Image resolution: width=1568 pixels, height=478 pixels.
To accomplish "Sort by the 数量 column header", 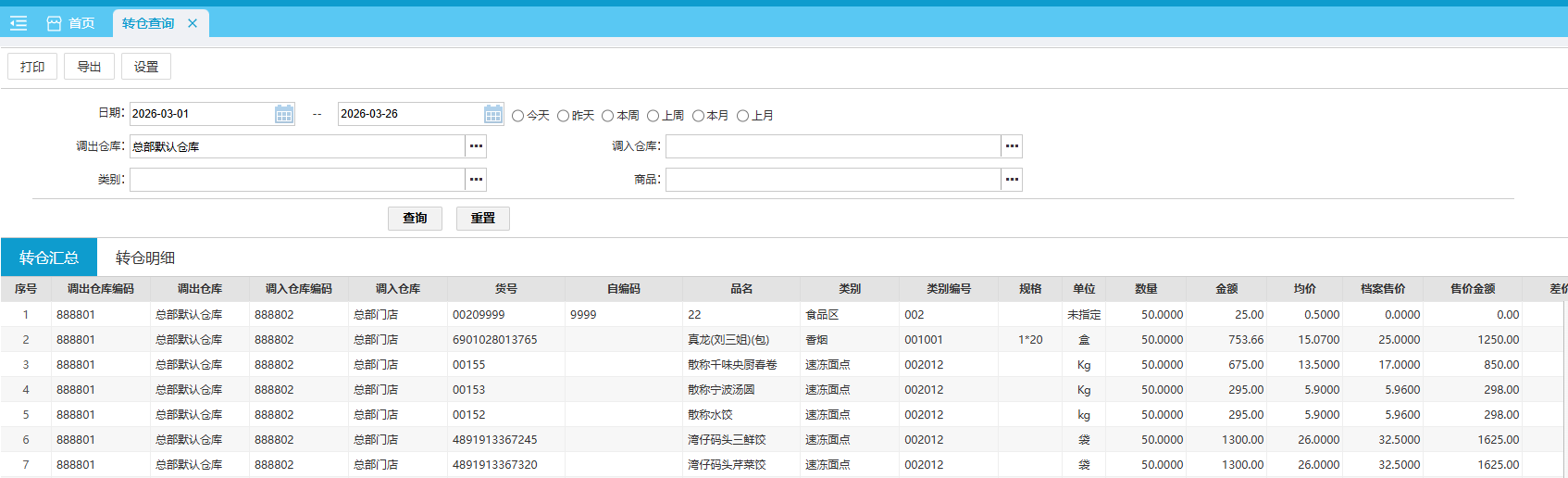I will click(x=1146, y=289).
